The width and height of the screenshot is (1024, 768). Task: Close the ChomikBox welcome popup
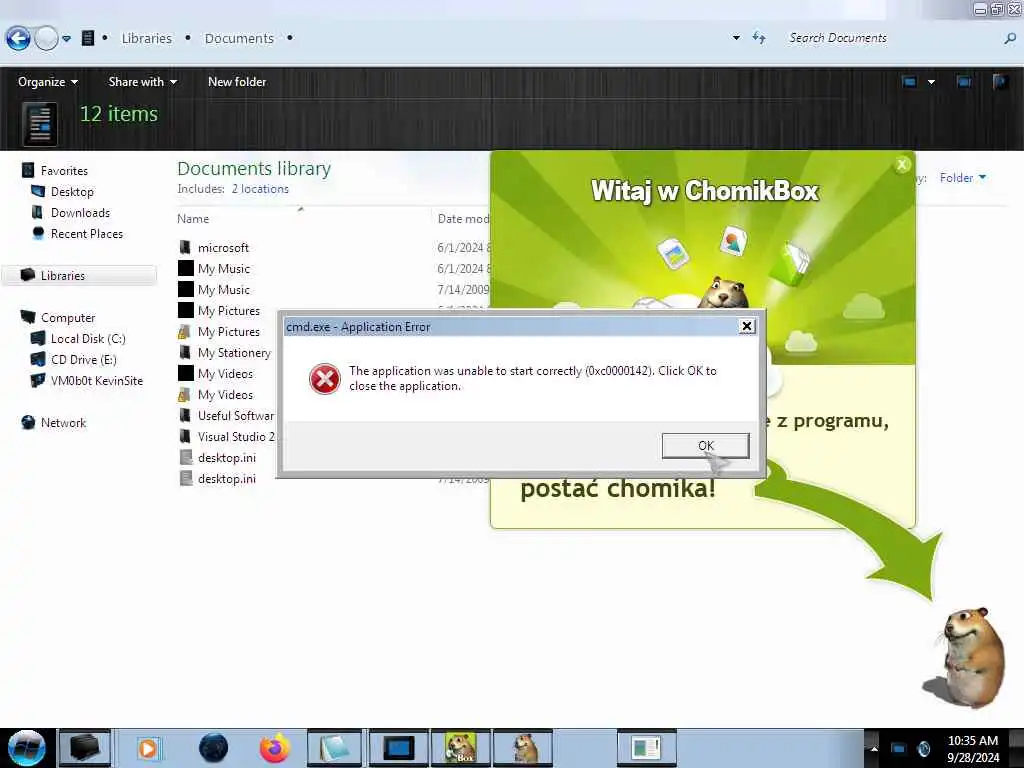902,165
